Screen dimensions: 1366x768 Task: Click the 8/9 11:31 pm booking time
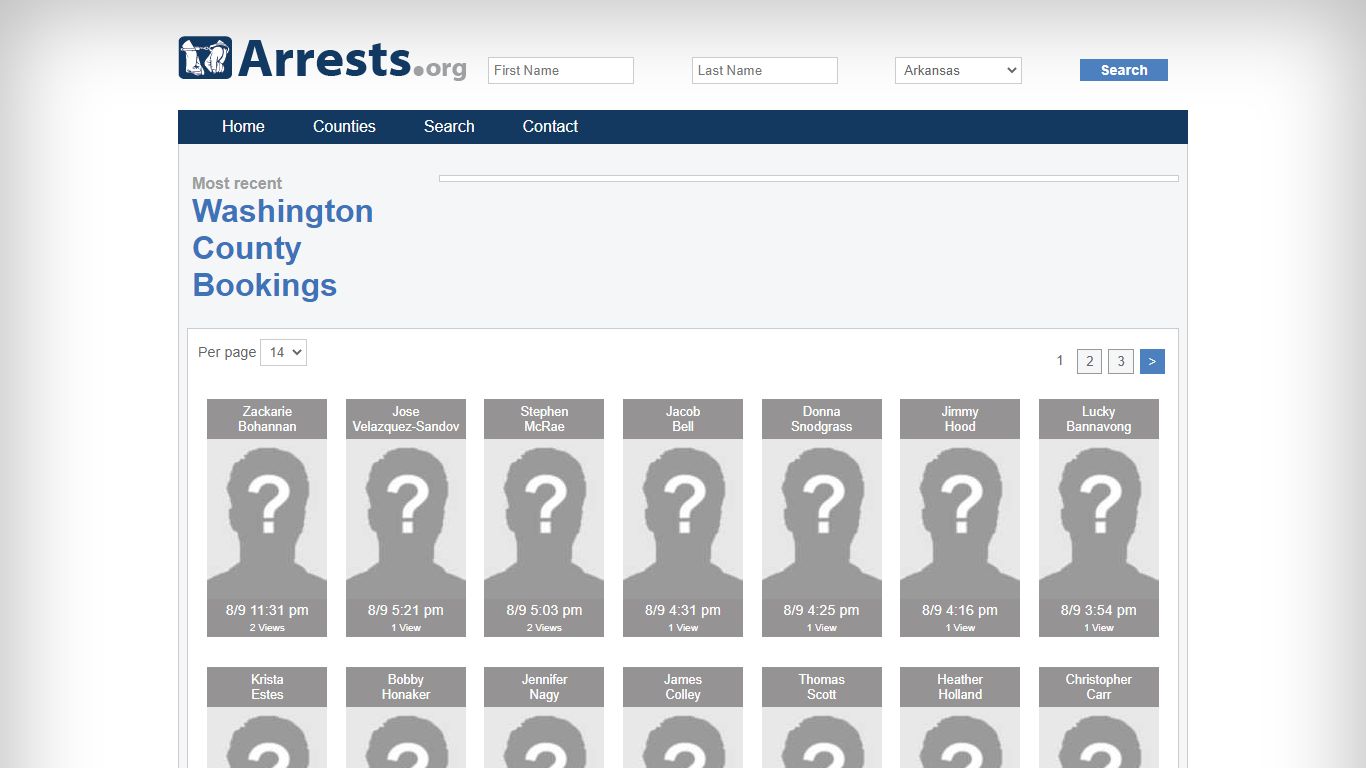coord(267,610)
